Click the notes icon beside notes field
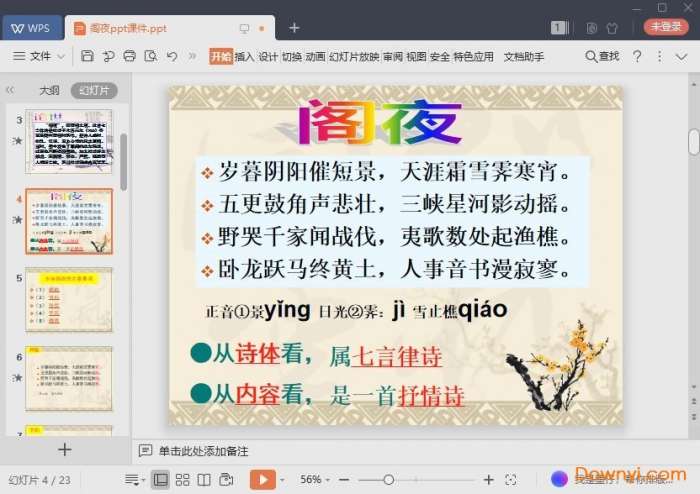The height and width of the screenshot is (494, 700). click(x=145, y=451)
